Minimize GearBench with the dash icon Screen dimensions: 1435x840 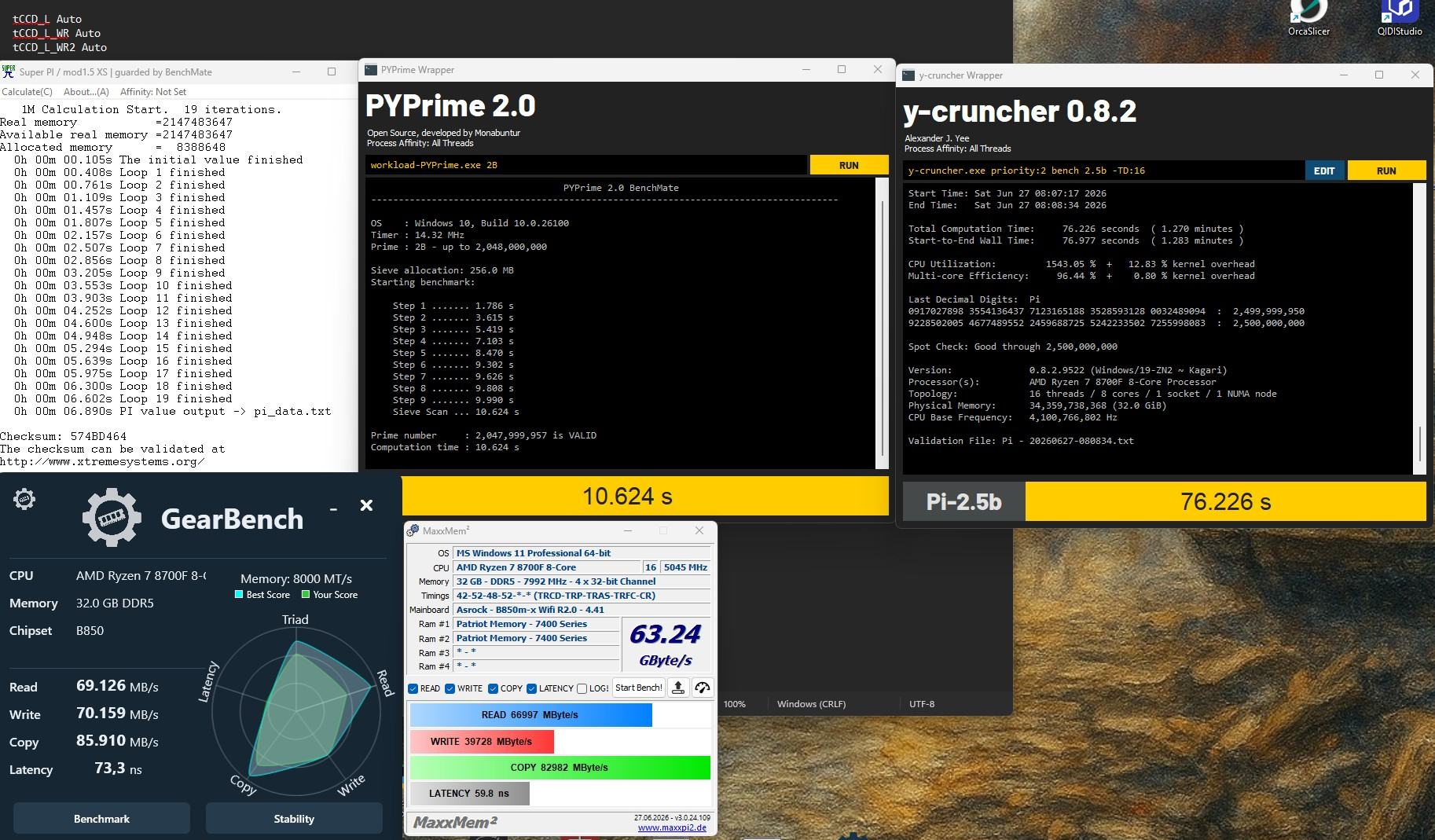tap(334, 509)
